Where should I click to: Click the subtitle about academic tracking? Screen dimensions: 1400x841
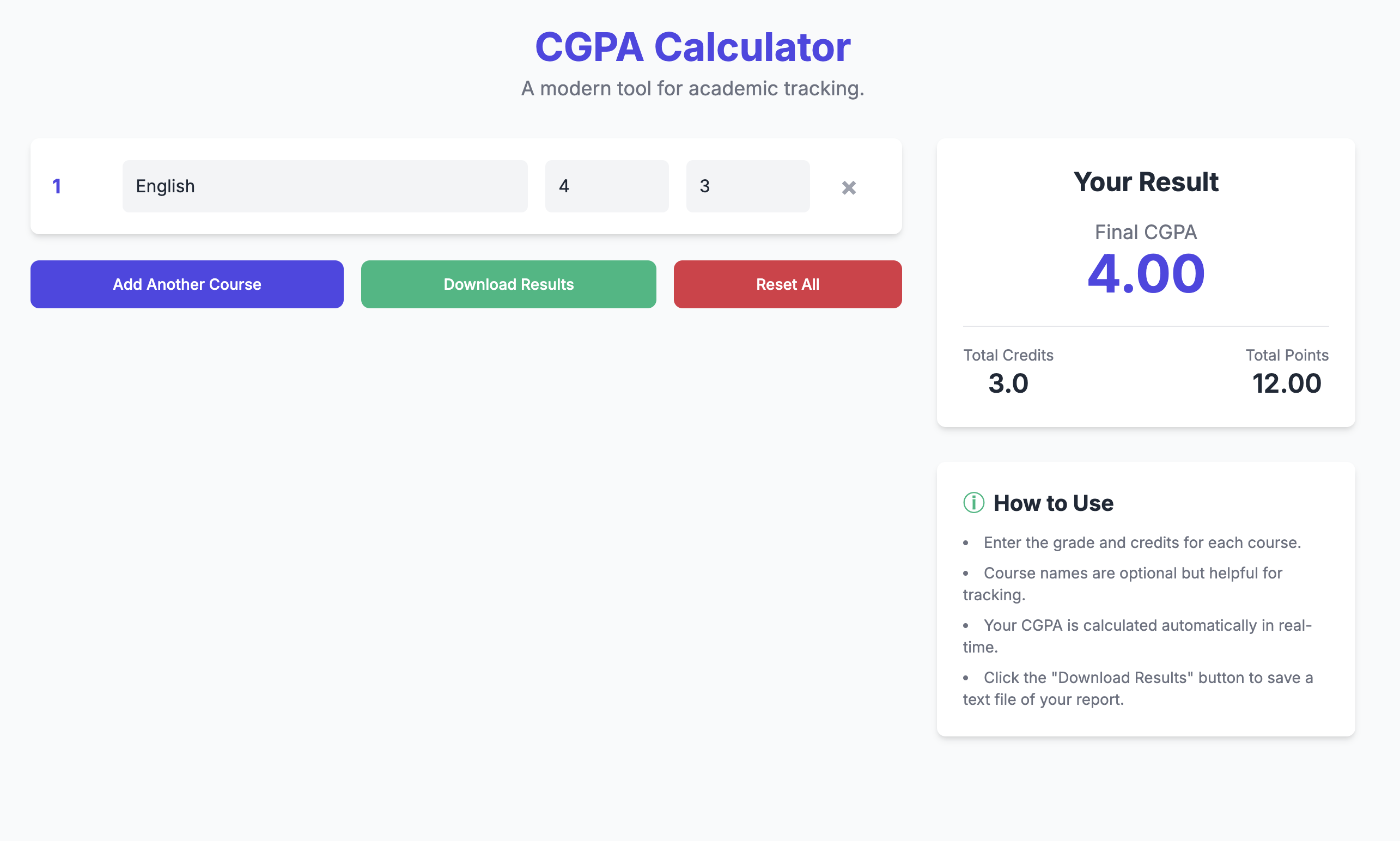[692, 88]
